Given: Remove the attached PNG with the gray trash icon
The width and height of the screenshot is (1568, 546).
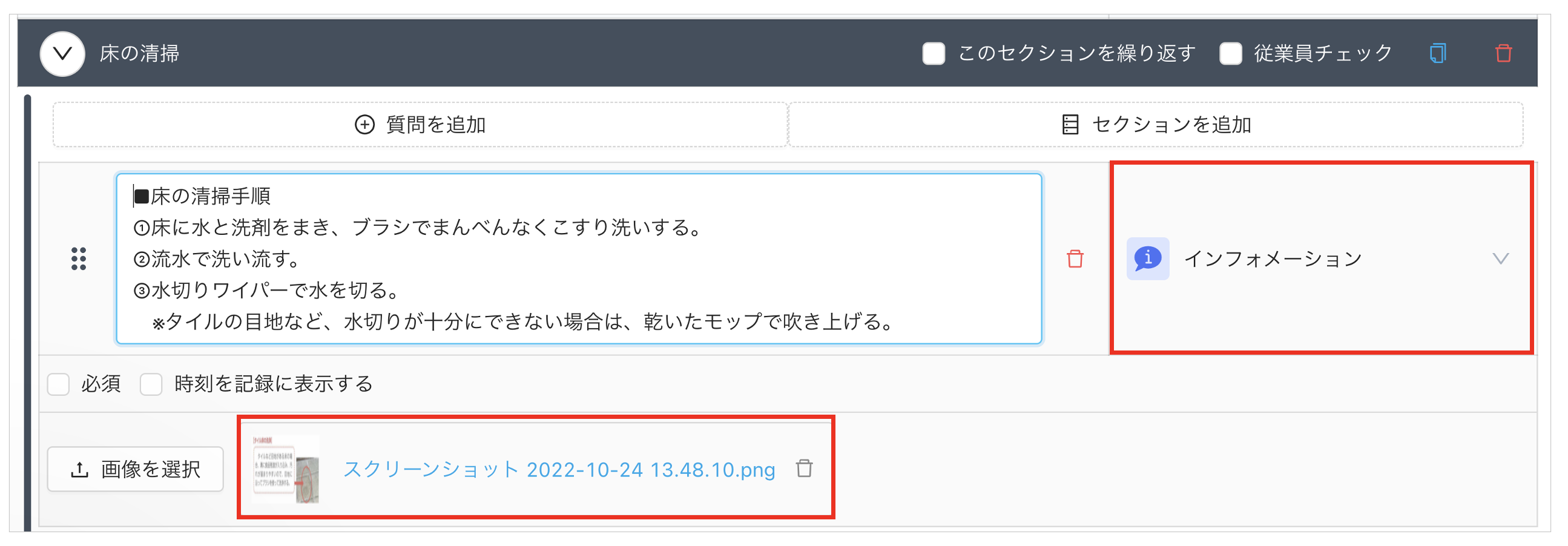Looking at the screenshot, I should point(804,469).
